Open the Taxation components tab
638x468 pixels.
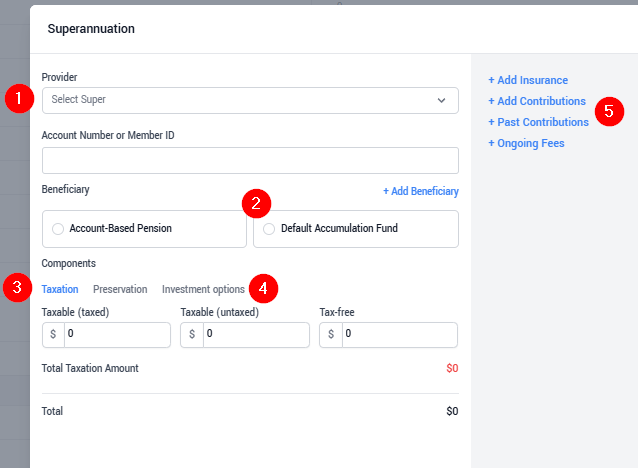(60, 289)
